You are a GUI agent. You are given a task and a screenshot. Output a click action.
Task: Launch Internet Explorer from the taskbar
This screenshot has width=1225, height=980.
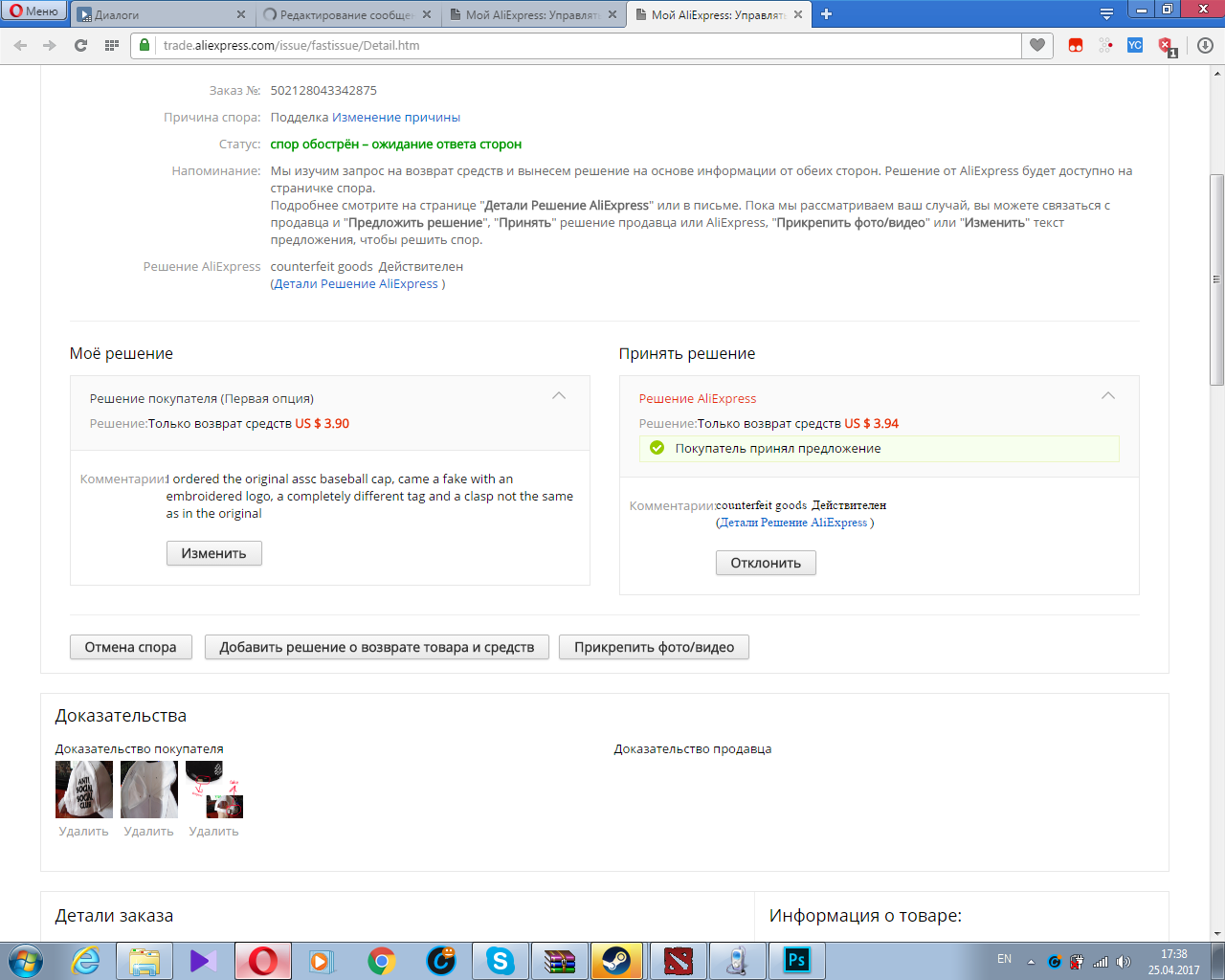(x=86, y=961)
